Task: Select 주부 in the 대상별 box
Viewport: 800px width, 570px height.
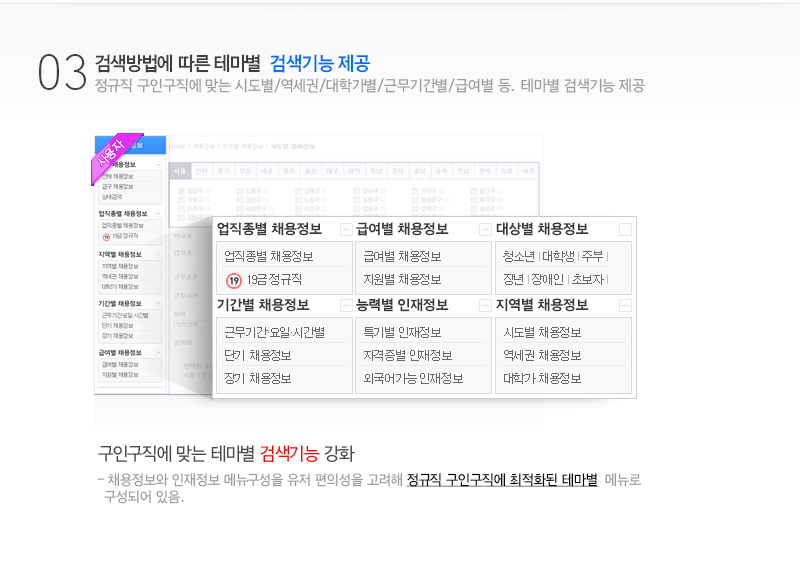Action: 592,257
